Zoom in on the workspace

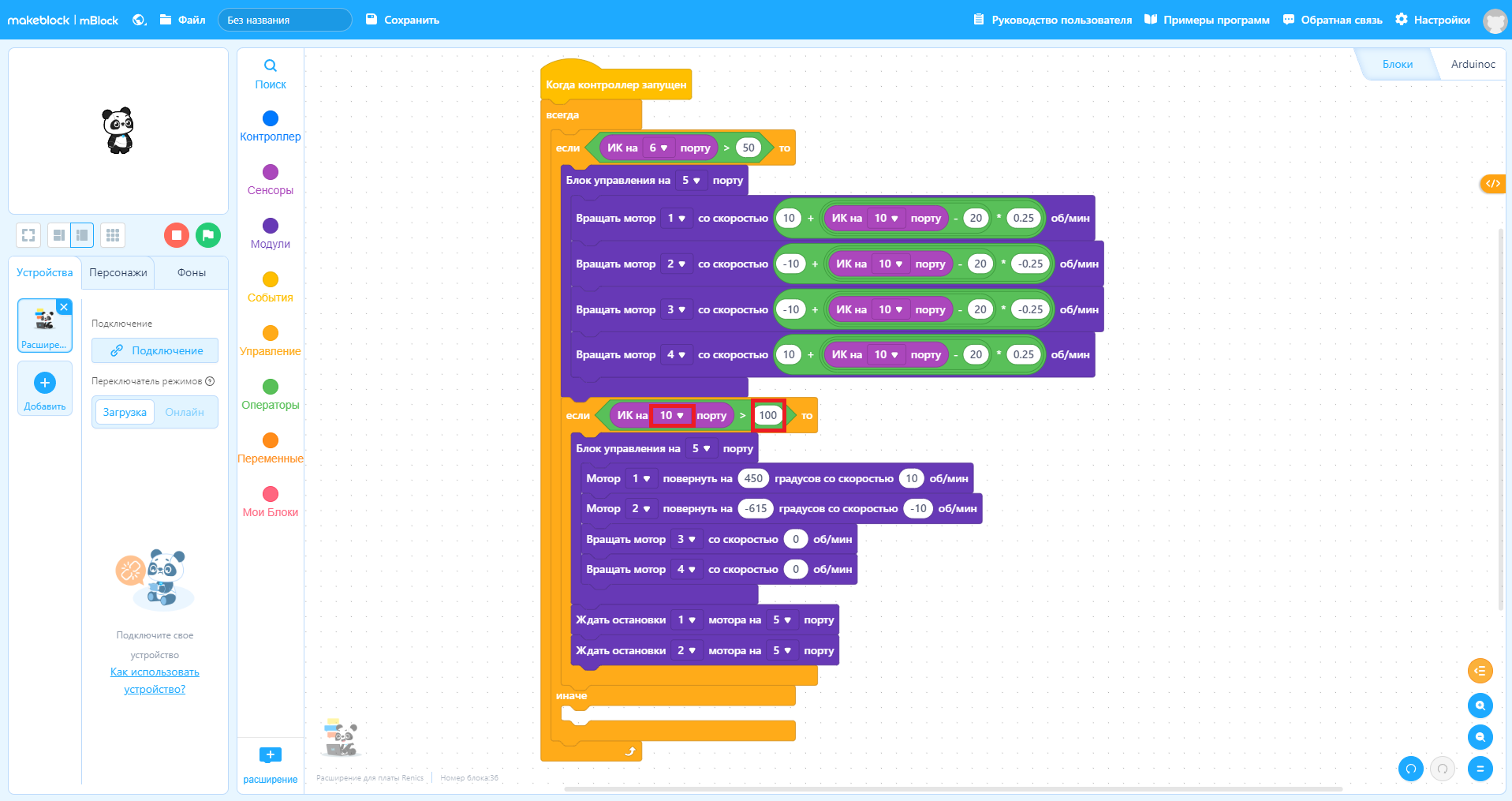point(1480,706)
